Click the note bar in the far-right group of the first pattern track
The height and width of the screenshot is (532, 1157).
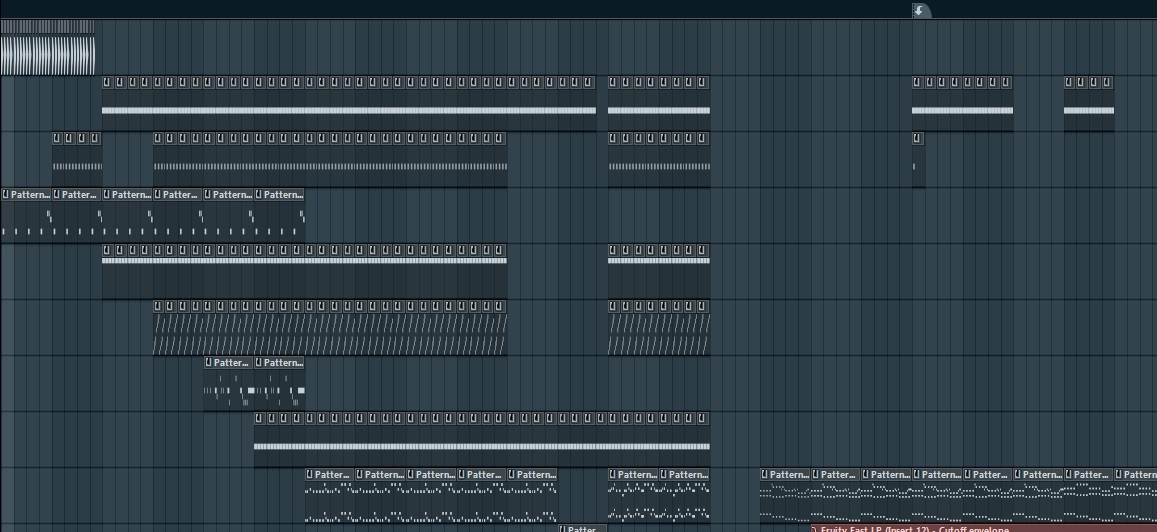pyautogui.click(x=1088, y=110)
